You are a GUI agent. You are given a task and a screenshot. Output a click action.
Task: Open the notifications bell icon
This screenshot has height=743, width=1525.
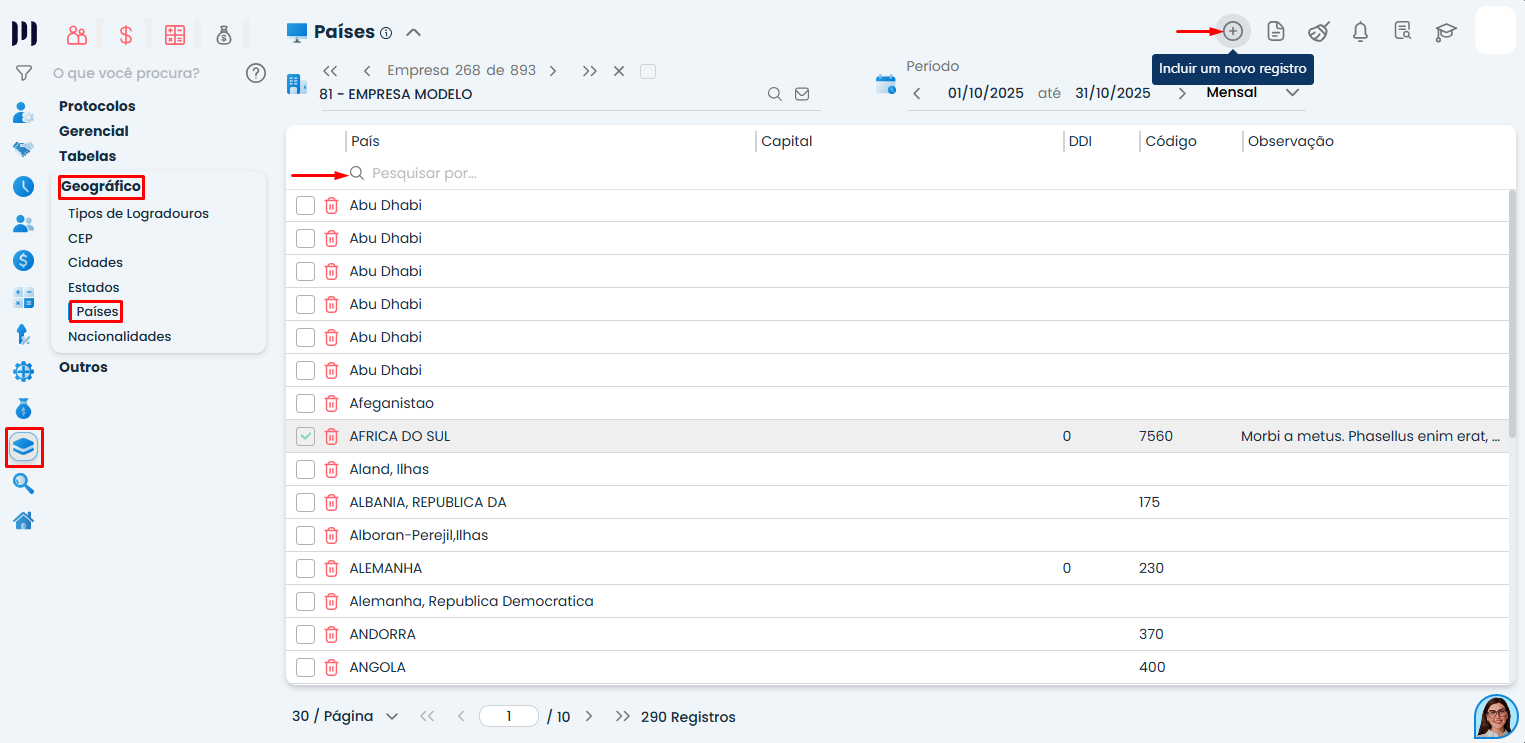pos(1360,32)
